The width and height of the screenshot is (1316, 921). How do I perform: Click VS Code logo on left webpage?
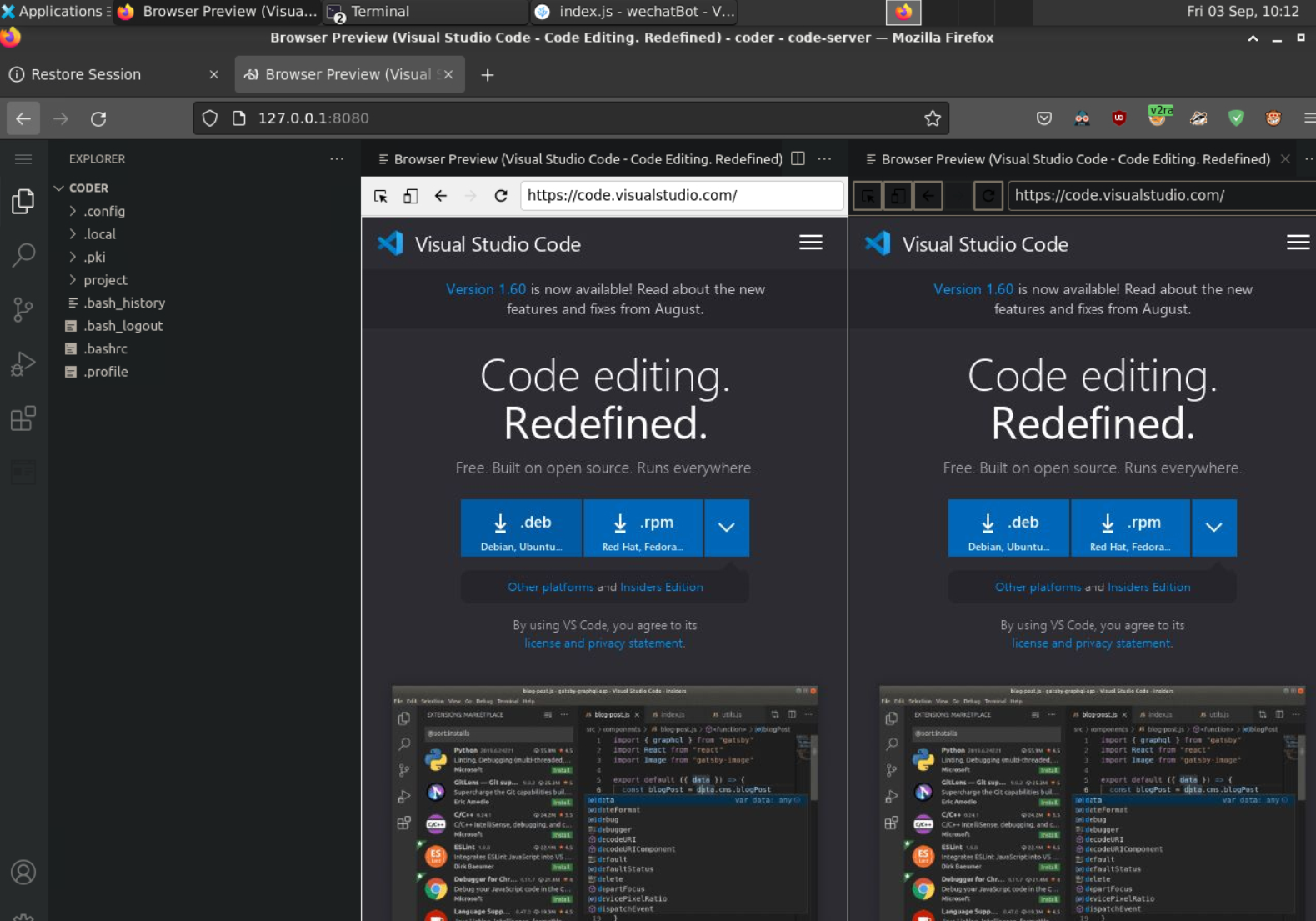tap(390, 243)
